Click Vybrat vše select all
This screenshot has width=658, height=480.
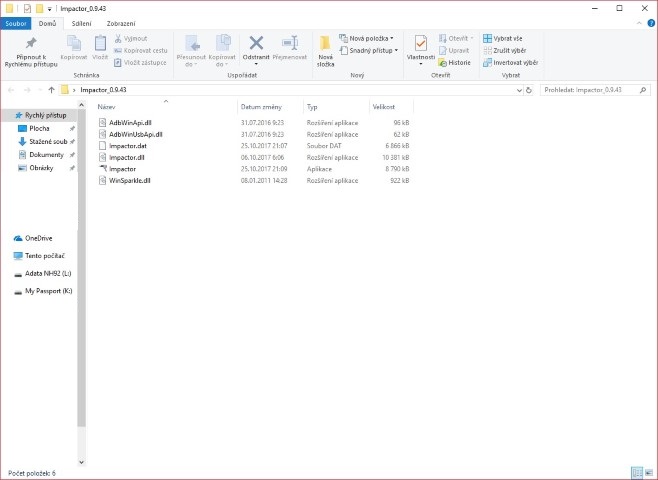[x=503, y=39]
